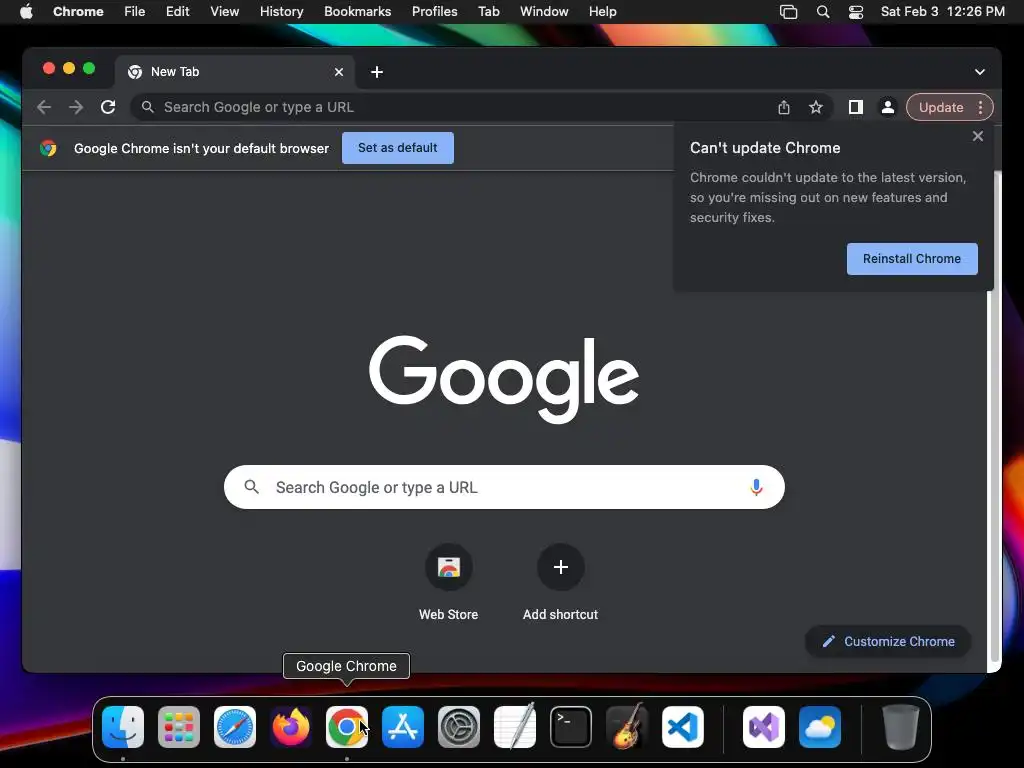Go forward with the forward arrow
This screenshot has height=768, width=1024.
pos(76,107)
